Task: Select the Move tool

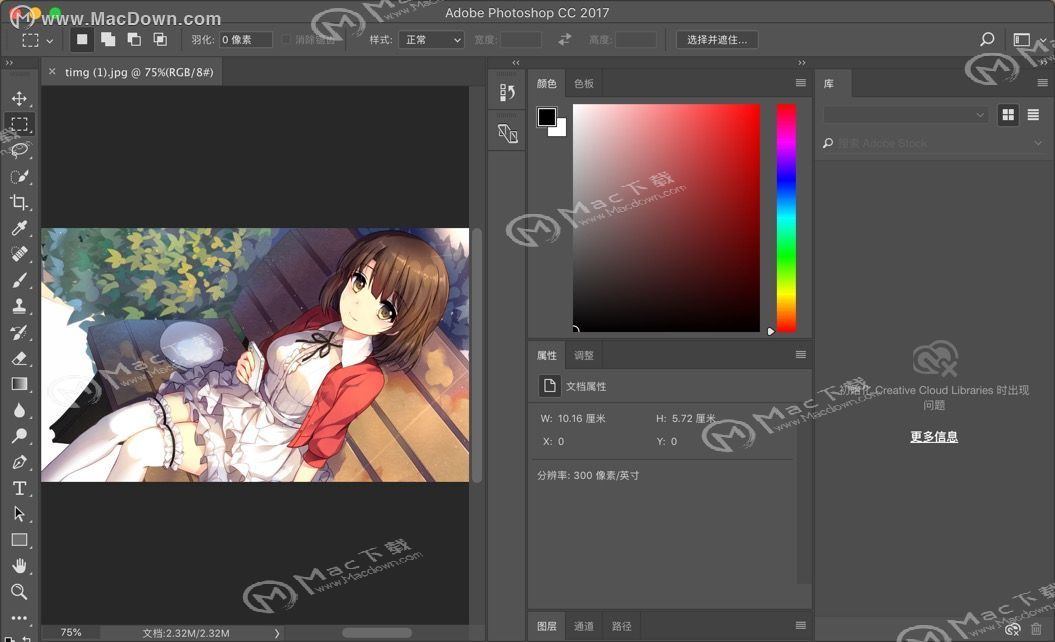Action: point(19,98)
